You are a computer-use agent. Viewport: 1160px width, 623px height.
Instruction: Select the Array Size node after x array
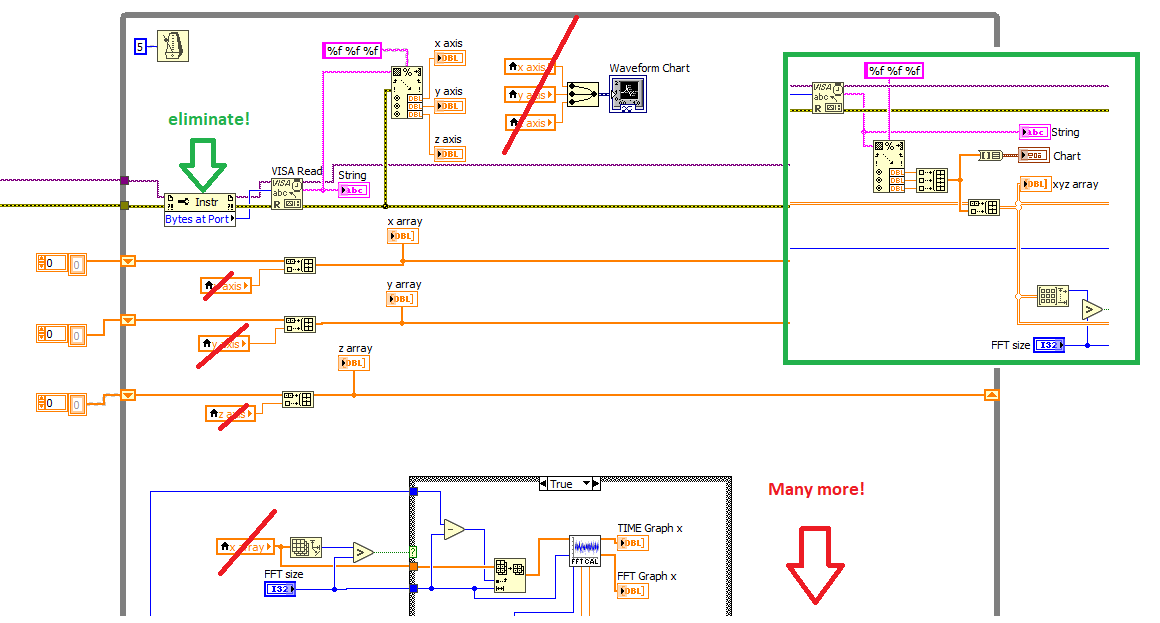pyautogui.click(x=306, y=548)
